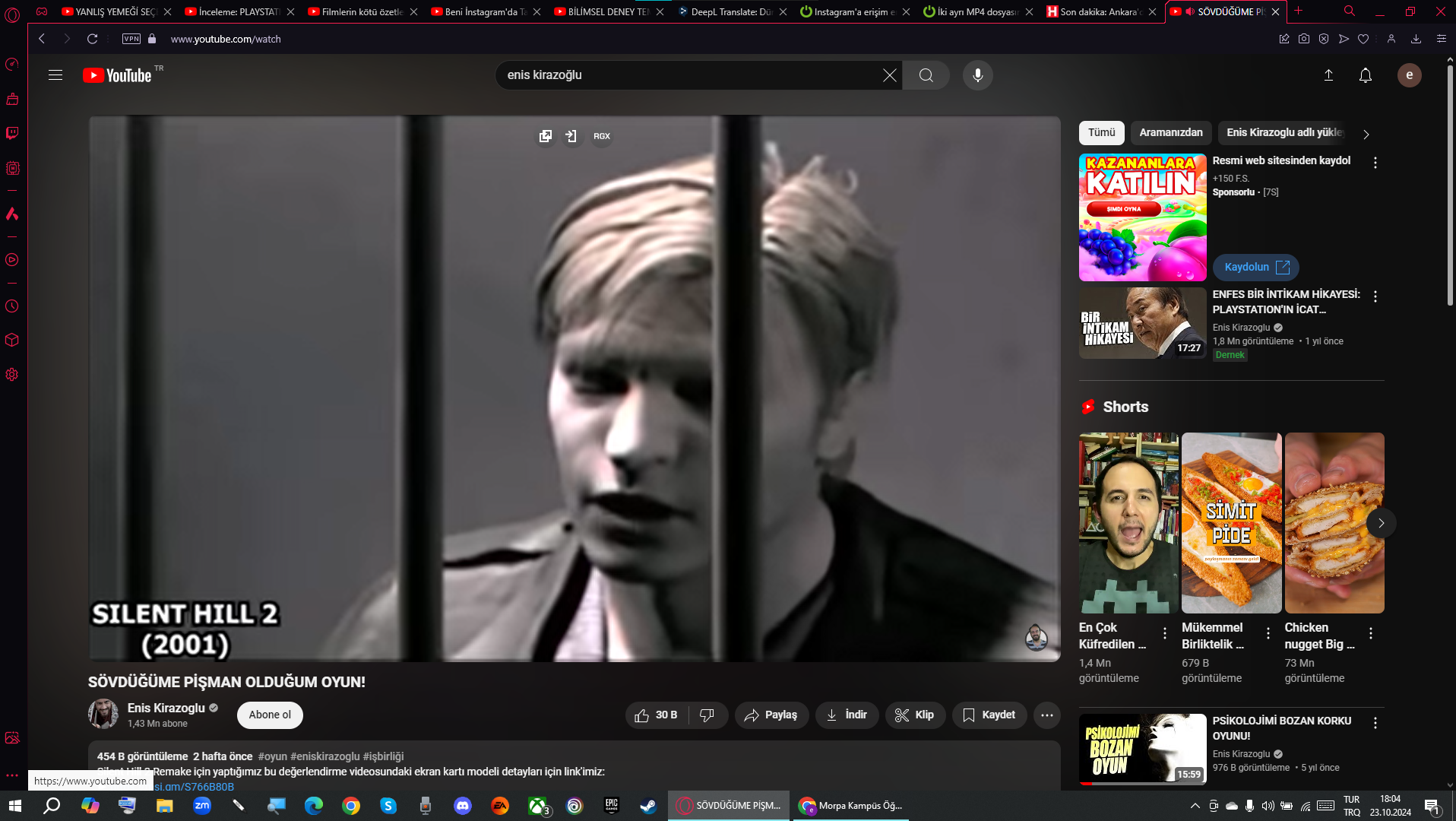Open the account avatar menu

pos(1410,75)
